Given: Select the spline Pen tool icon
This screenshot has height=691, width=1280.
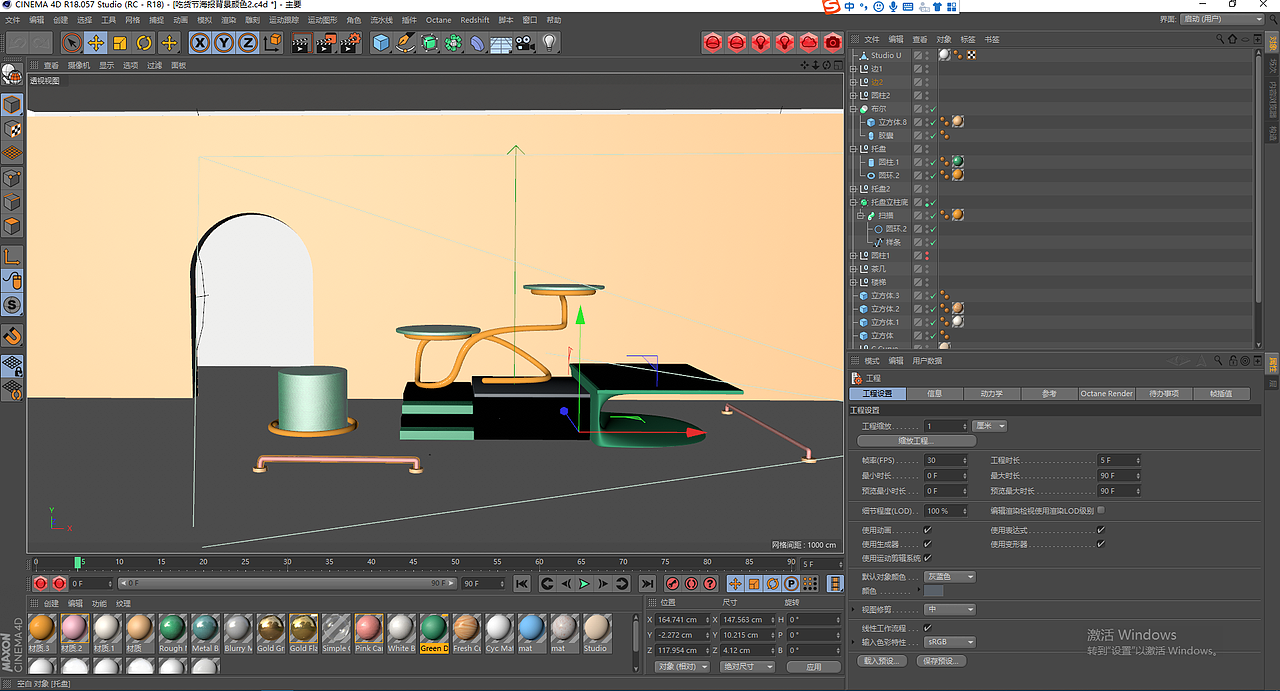Looking at the screenshot, I should point(405,43).
